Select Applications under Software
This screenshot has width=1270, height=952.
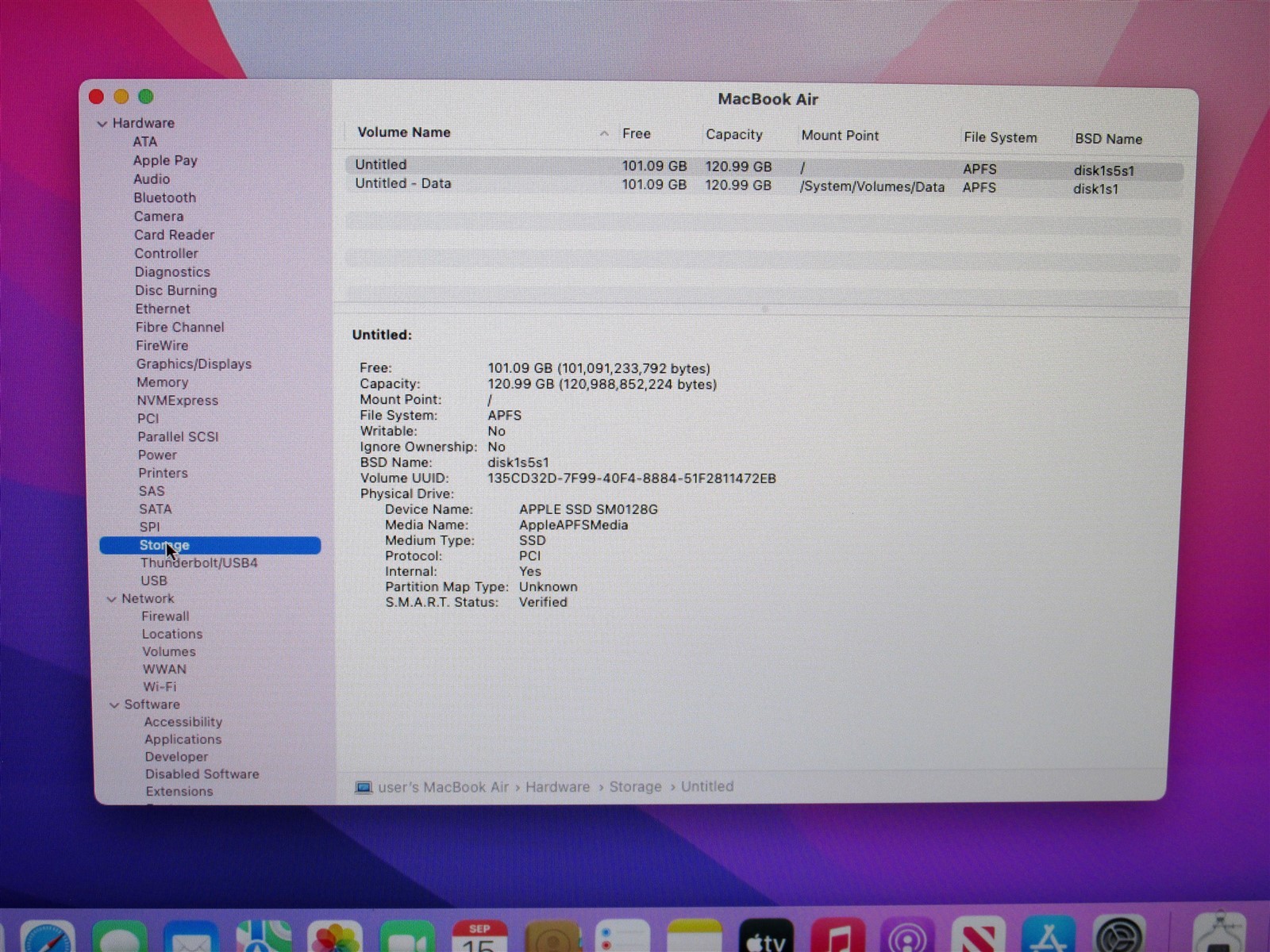click(x=183, y=739)
